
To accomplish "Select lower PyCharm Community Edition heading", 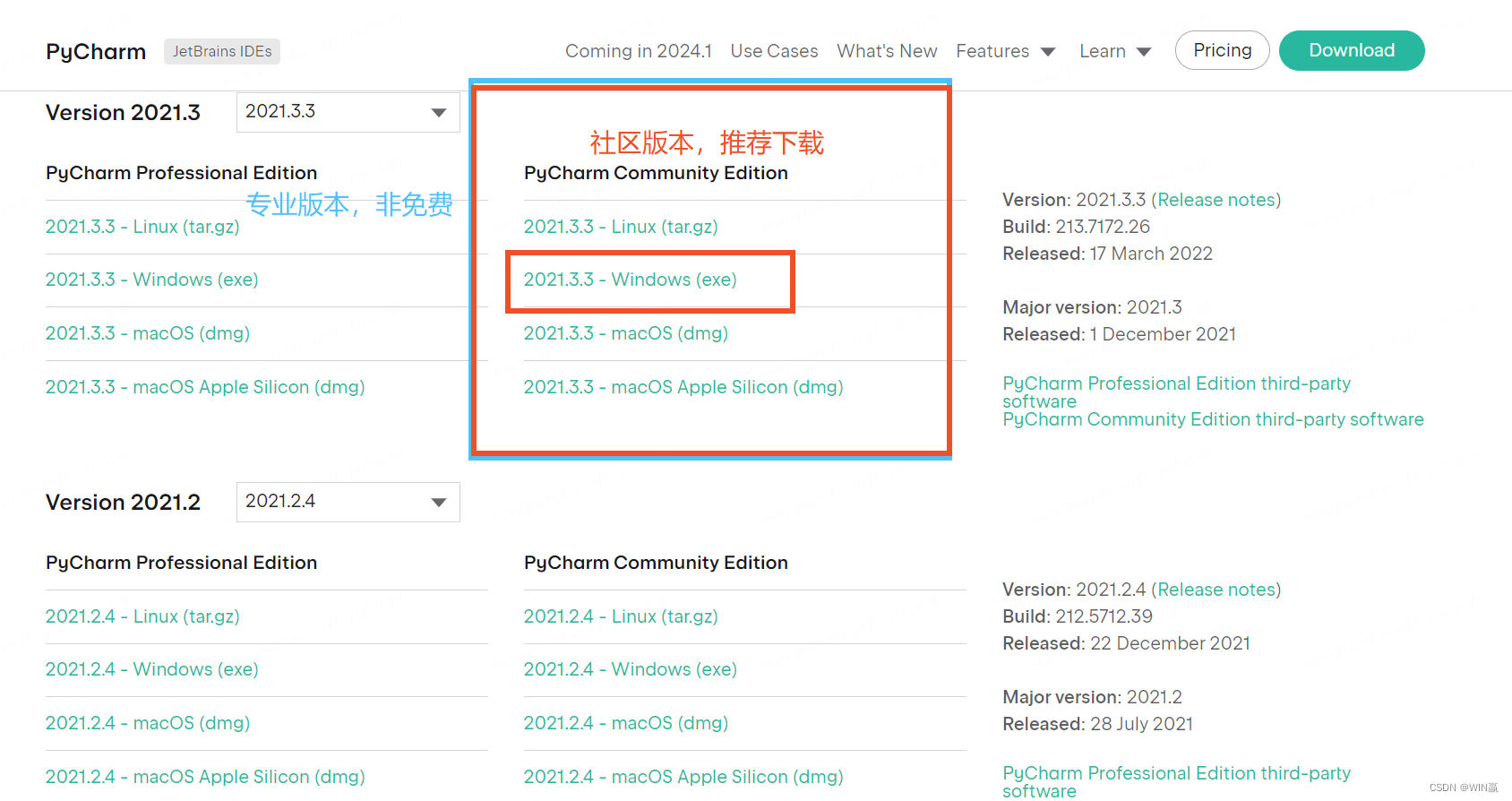I will (656, 563).
